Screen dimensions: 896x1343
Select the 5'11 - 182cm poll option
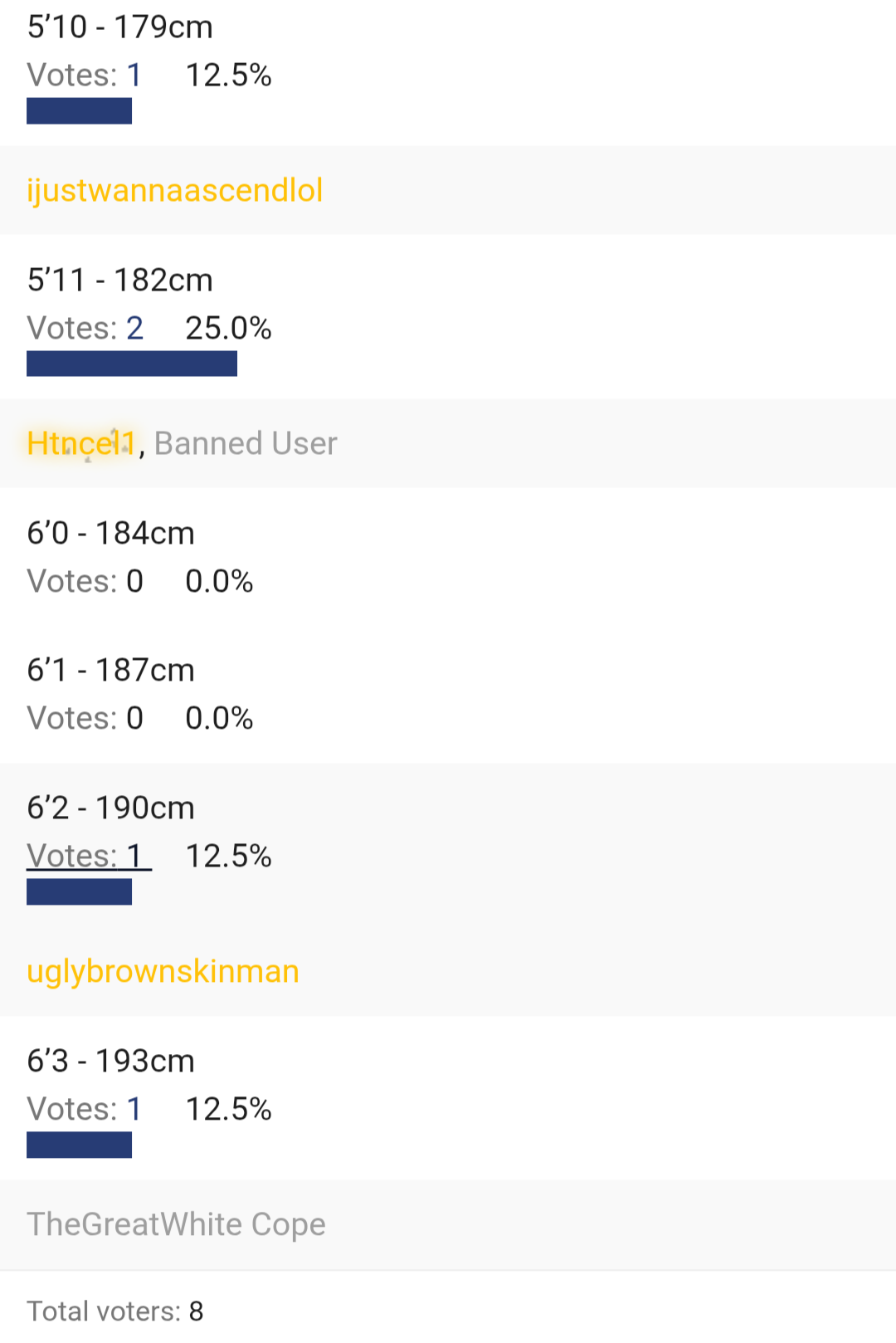coord(120,281)
